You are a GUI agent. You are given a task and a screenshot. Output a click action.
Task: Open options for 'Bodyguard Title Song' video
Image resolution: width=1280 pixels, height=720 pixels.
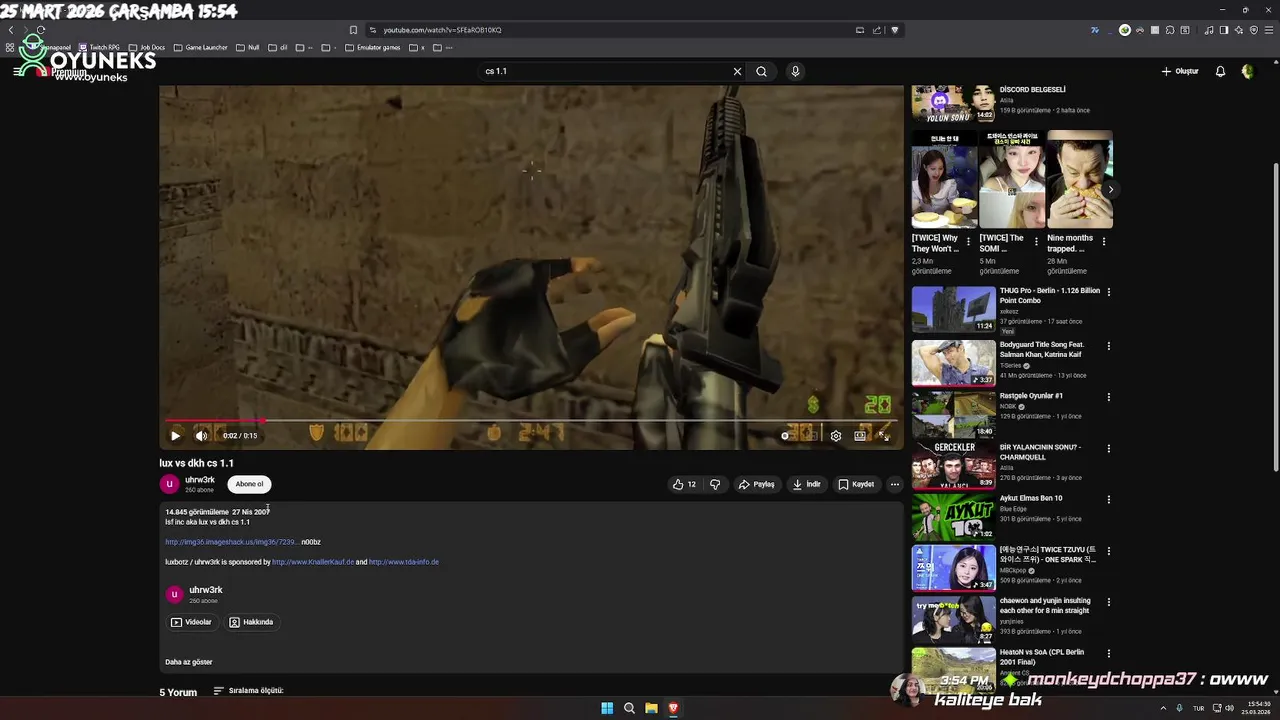click(x=1108, y=345)
